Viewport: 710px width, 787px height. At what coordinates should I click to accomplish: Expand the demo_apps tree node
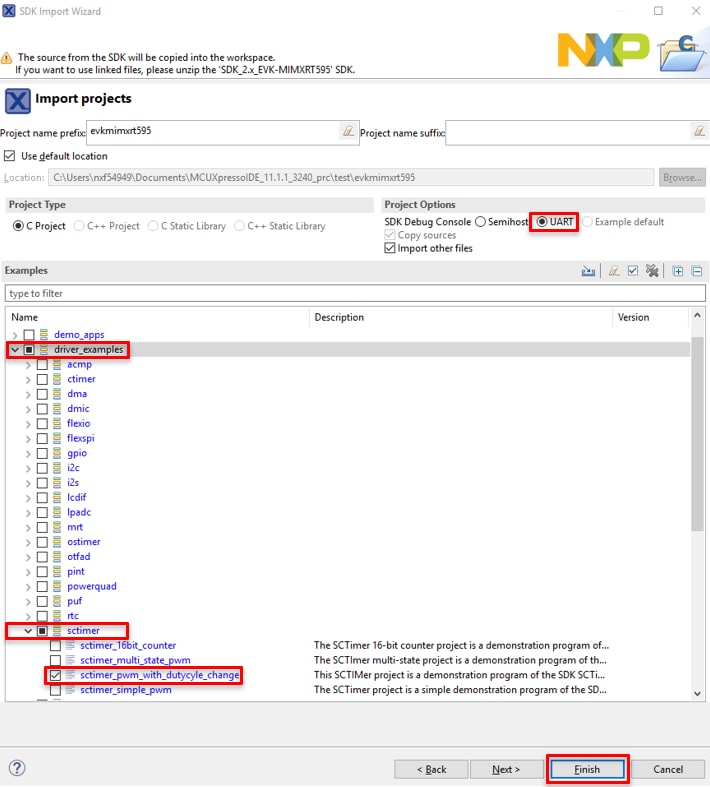[x=14, y=335]
